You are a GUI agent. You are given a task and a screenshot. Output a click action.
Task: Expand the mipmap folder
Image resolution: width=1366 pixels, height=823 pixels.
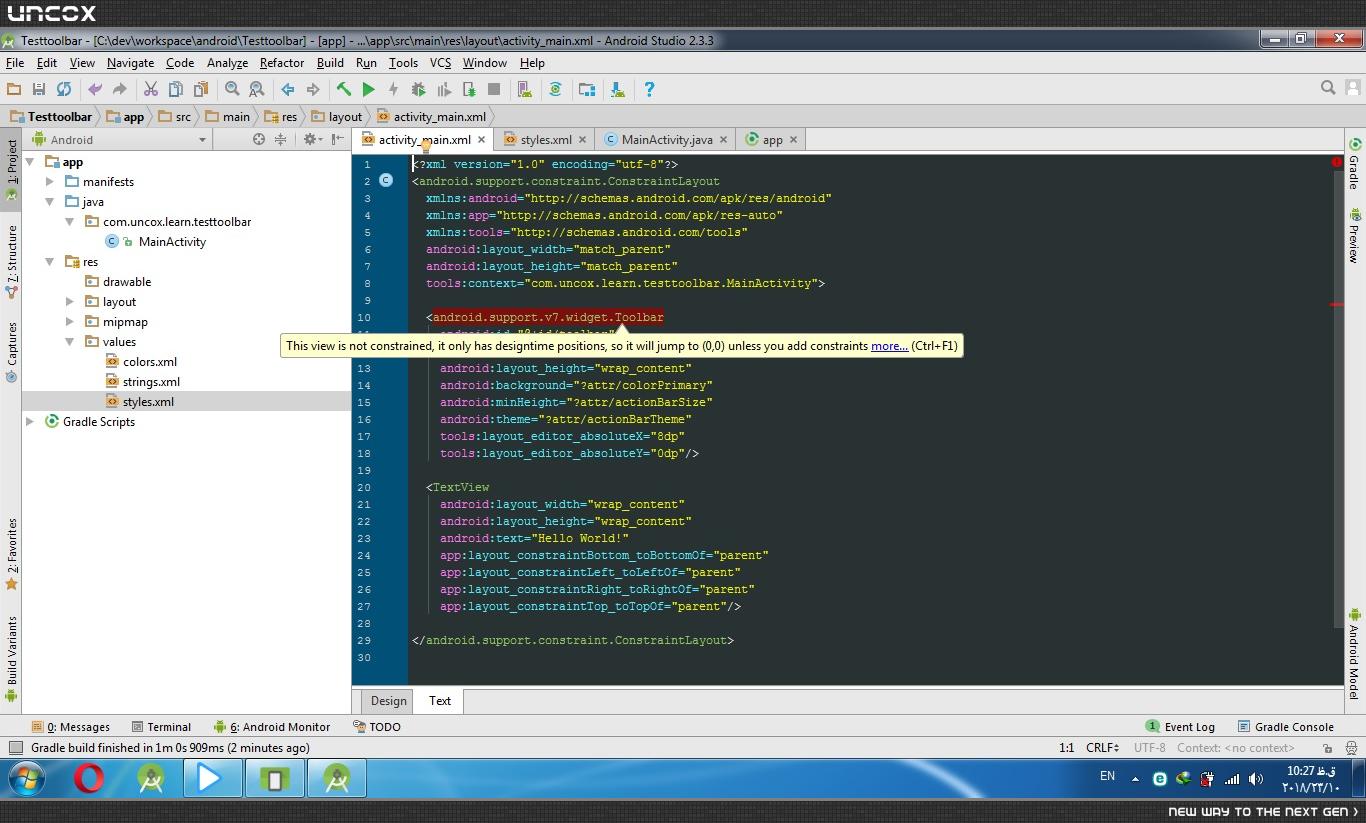pyautogui.click(x=70, y=322)
